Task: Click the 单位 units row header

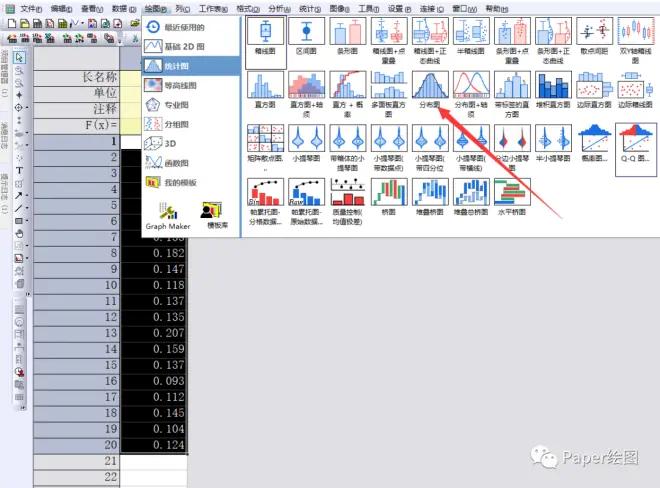Action: (77, 93)
